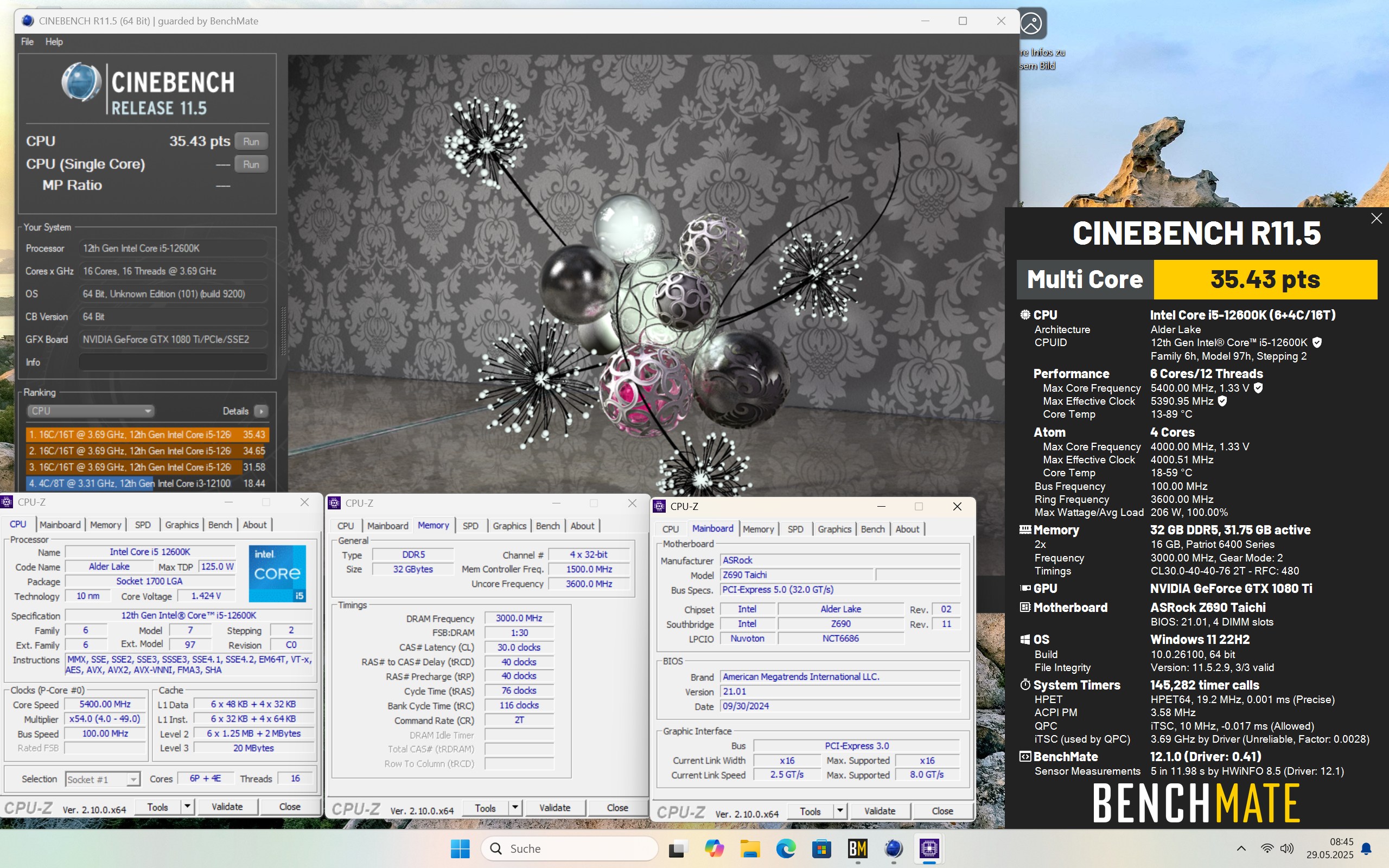Open Windows Start menu

(460, 848)
